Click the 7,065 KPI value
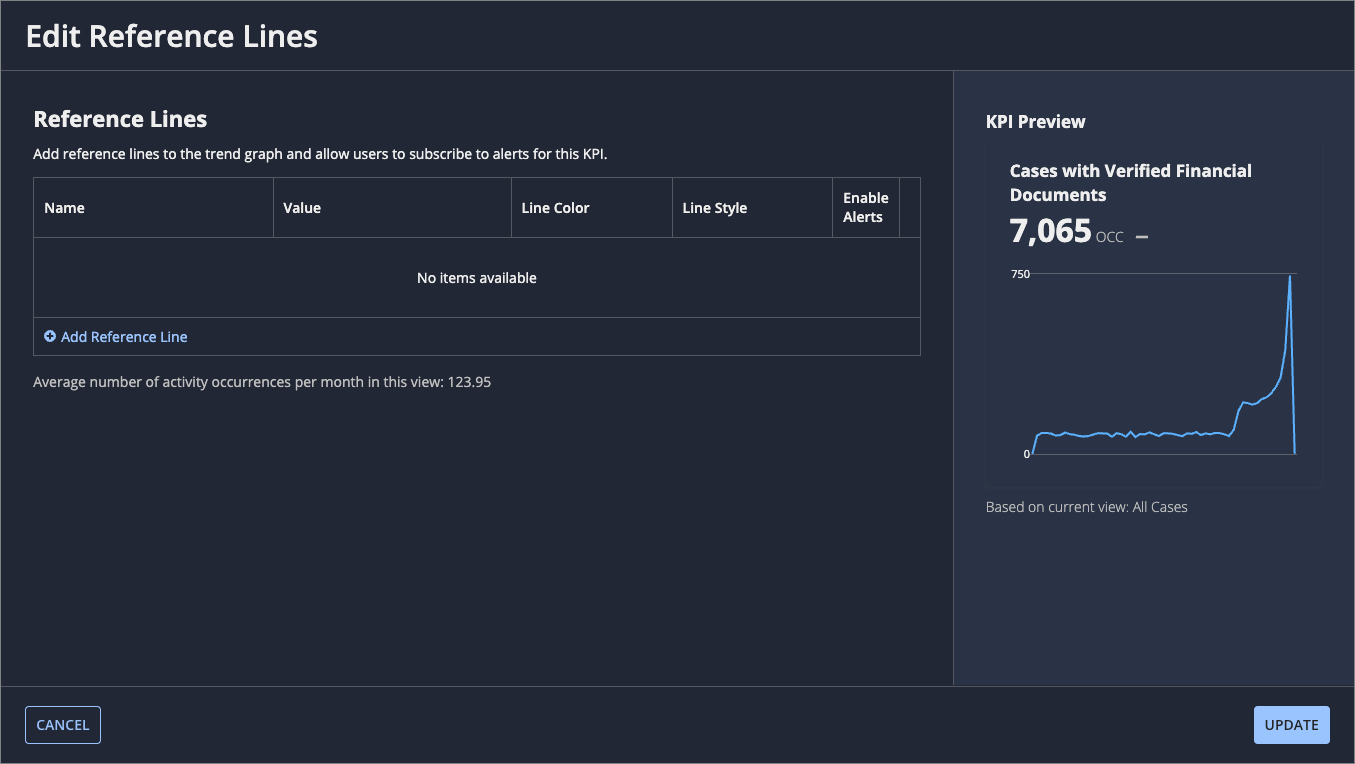 [x=1050, y=232]
